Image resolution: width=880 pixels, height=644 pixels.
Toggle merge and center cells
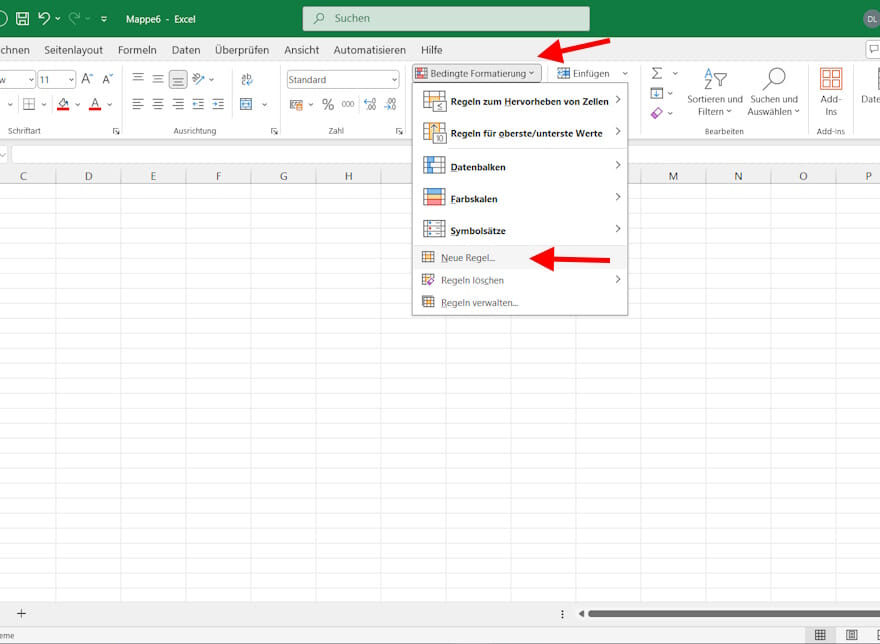[x=246, y=104]
